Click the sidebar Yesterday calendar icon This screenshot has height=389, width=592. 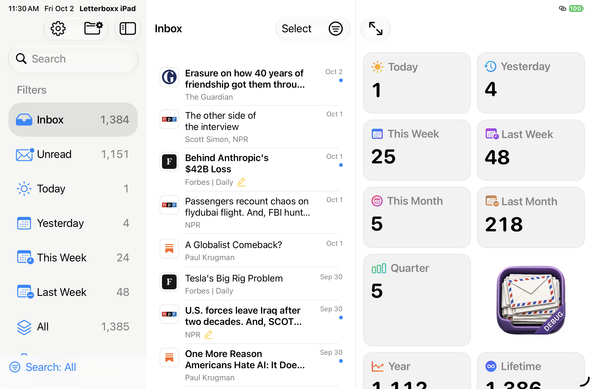click(x=24, y=223)
